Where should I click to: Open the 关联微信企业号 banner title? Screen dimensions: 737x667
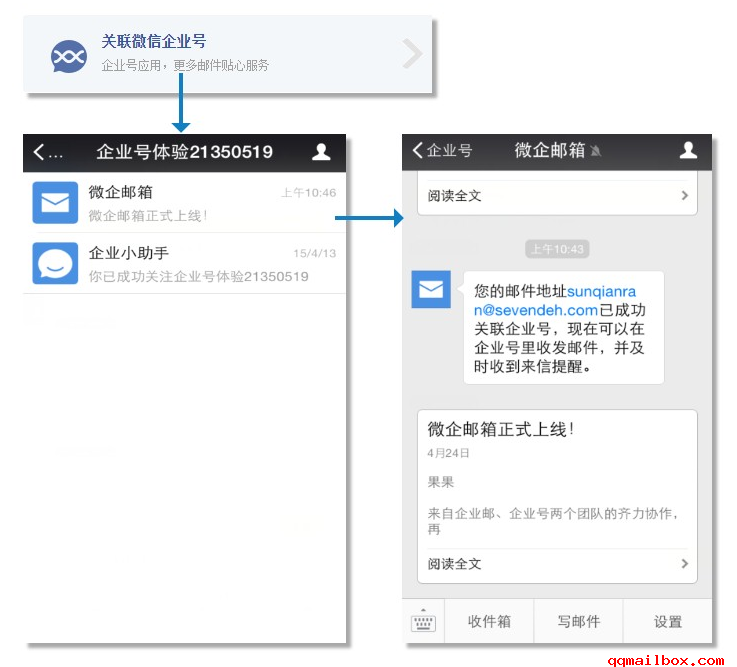[154, 41]
